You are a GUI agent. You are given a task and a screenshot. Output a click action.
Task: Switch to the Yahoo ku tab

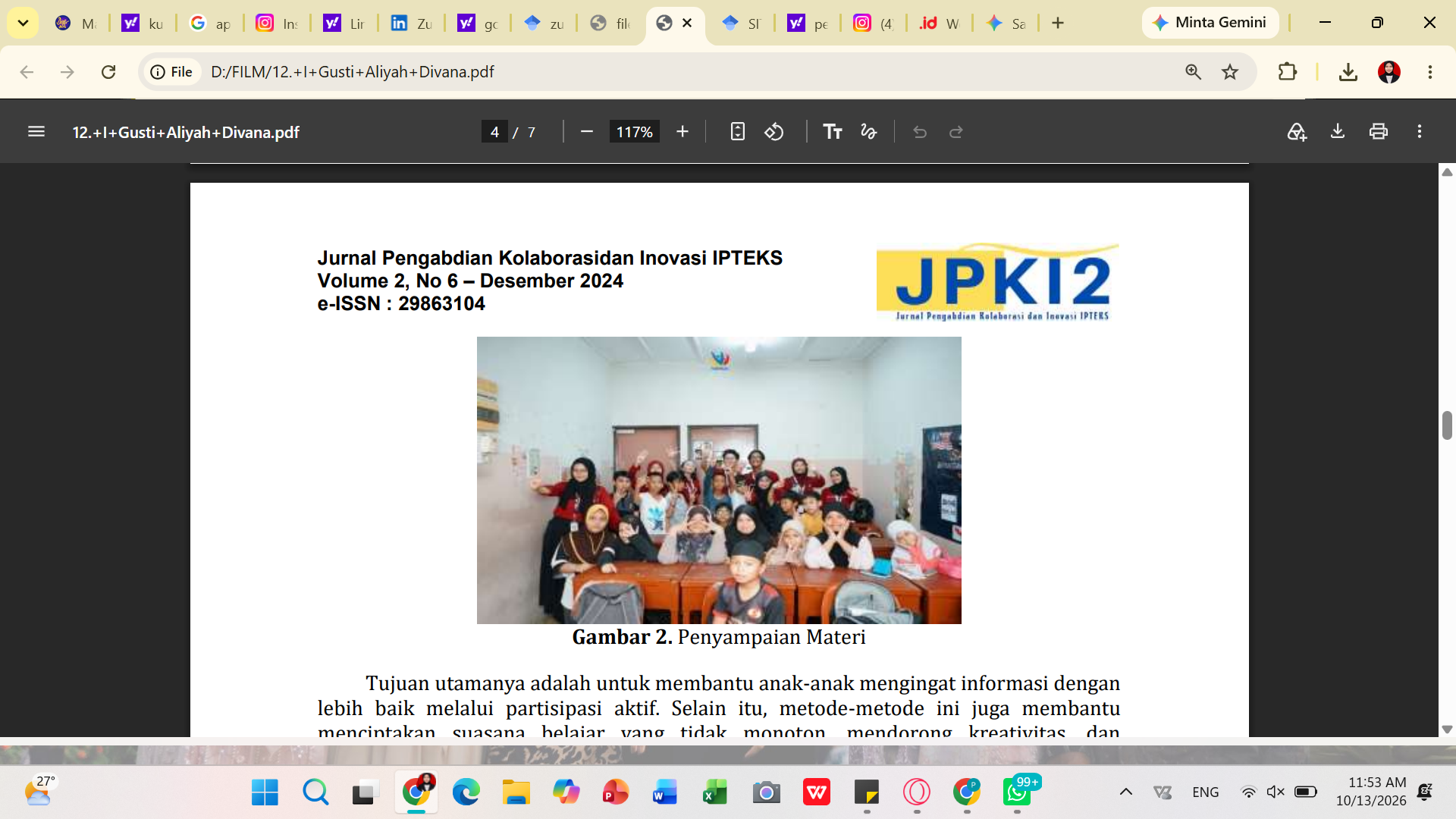143,24
